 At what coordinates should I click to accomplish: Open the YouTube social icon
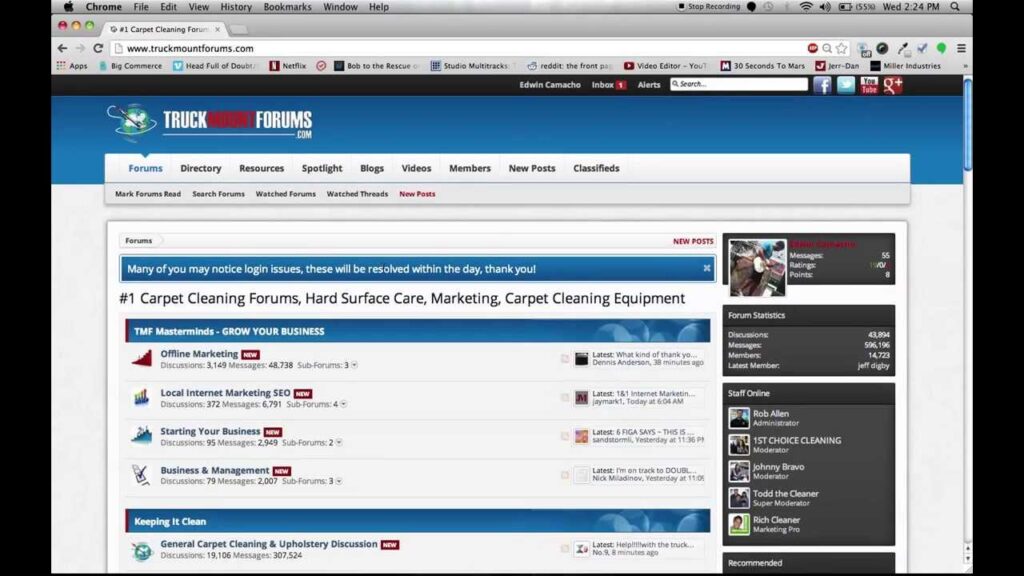pyautogui.click(x=869, y=85)
